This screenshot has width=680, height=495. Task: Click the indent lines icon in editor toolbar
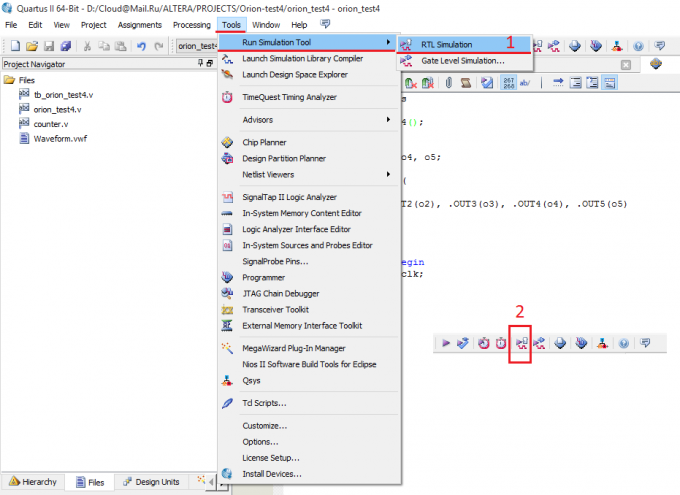tap(575, 82)
